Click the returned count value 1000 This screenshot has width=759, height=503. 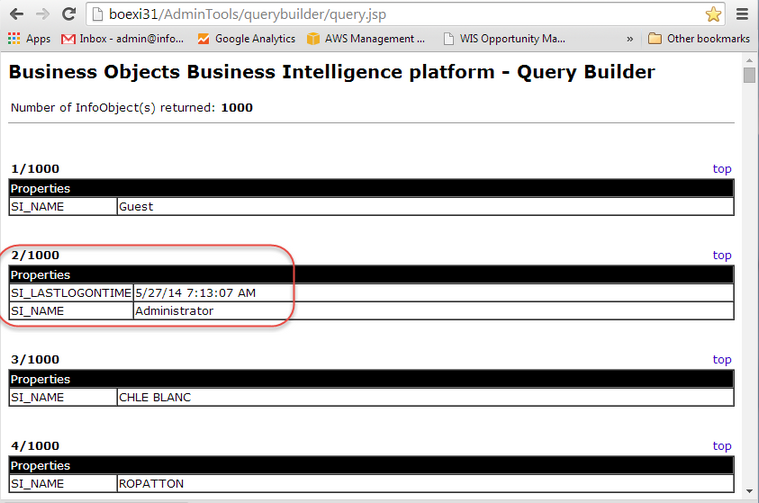237,107
